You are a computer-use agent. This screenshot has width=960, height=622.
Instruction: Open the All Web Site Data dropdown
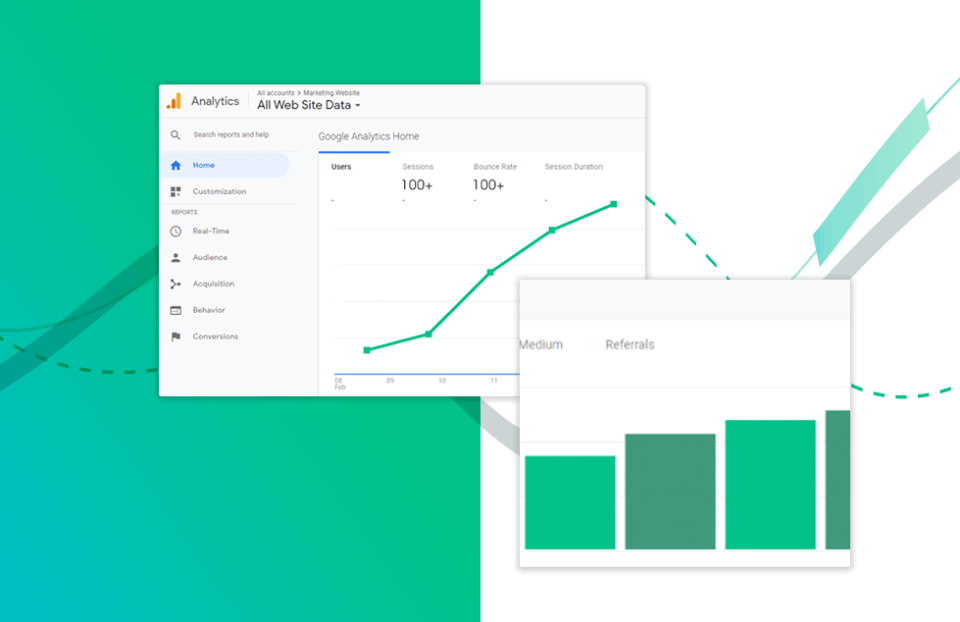tap(309, 105)
